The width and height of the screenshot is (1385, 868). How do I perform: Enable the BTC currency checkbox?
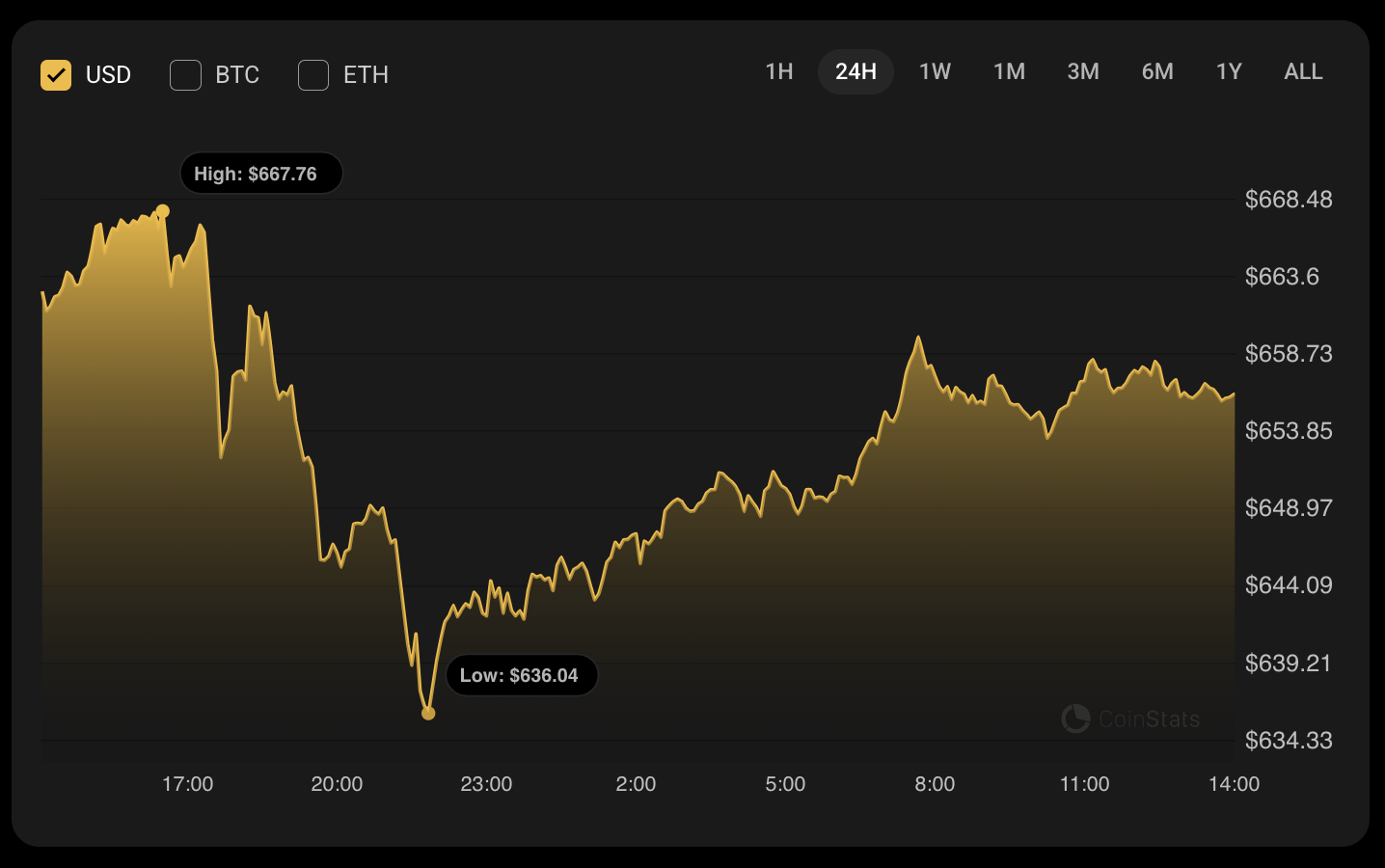(x=185, y=75)
